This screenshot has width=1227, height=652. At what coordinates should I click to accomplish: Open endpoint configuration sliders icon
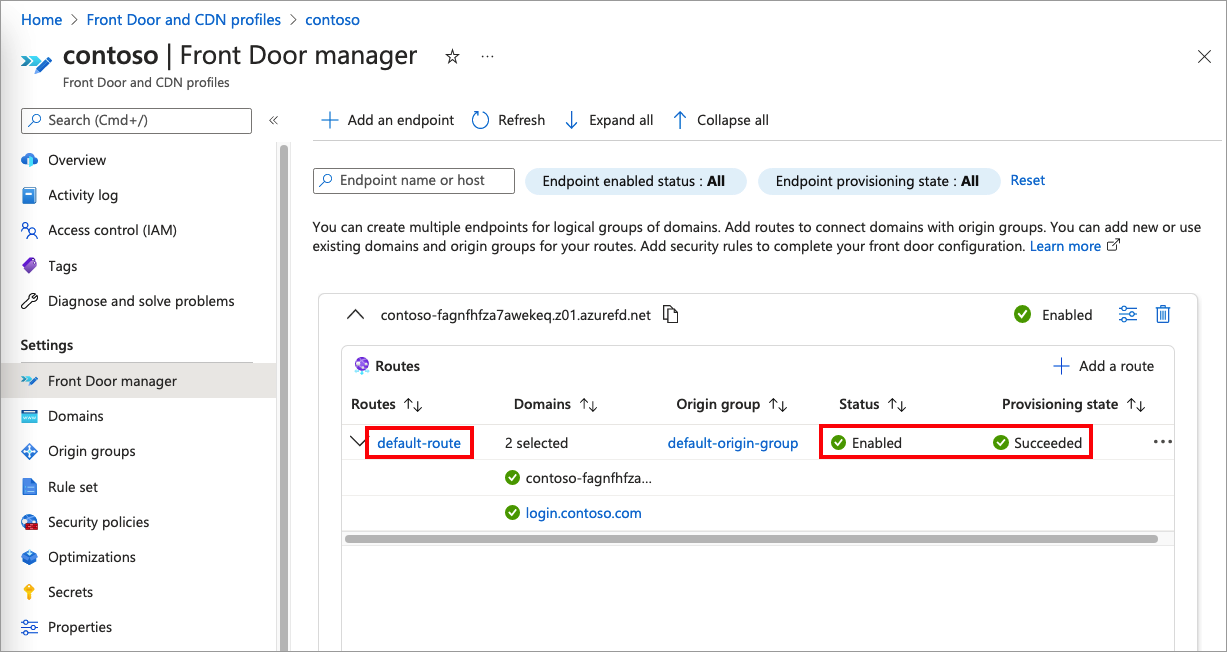(1127, 313)
